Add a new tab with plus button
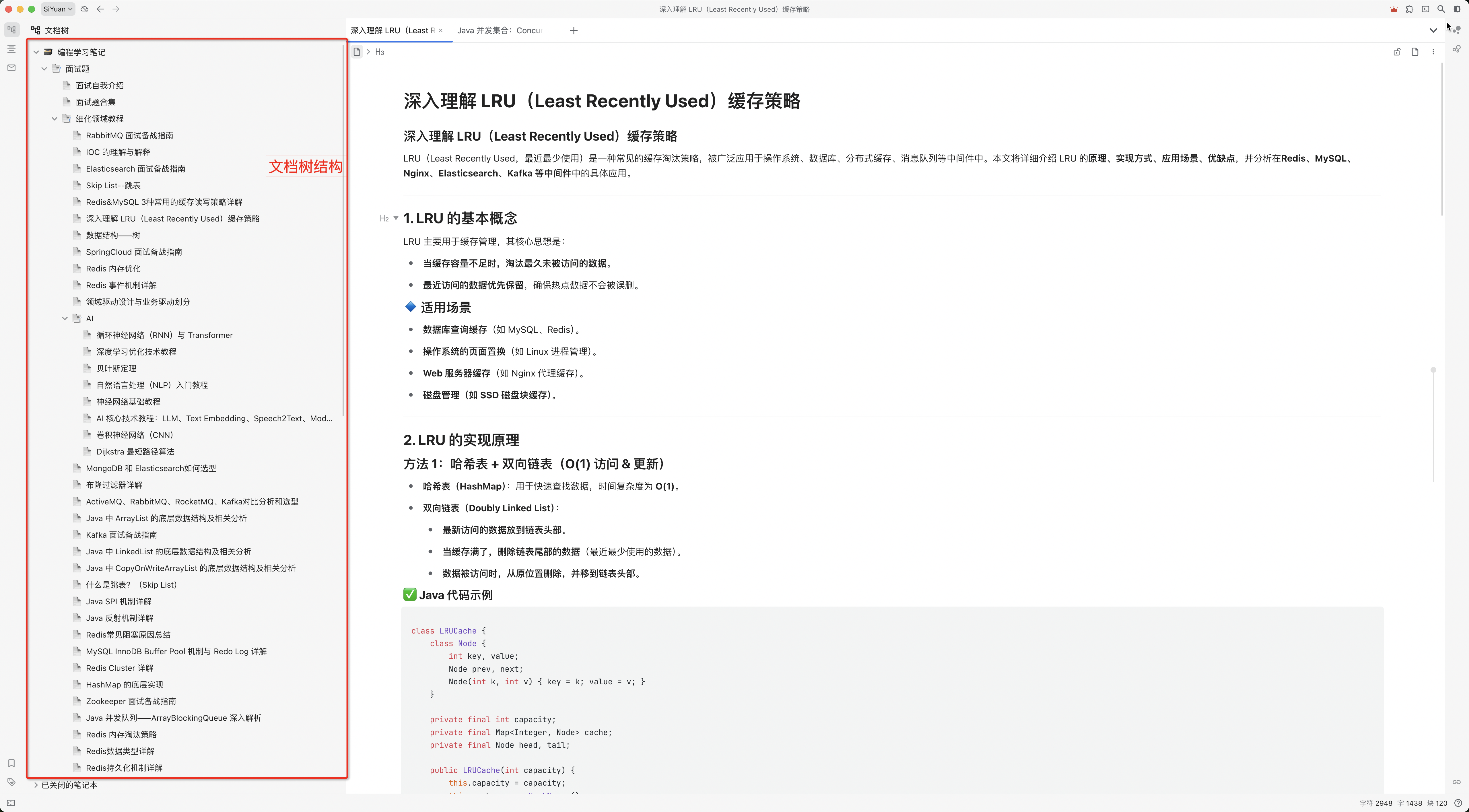 (x=574, y=30)
